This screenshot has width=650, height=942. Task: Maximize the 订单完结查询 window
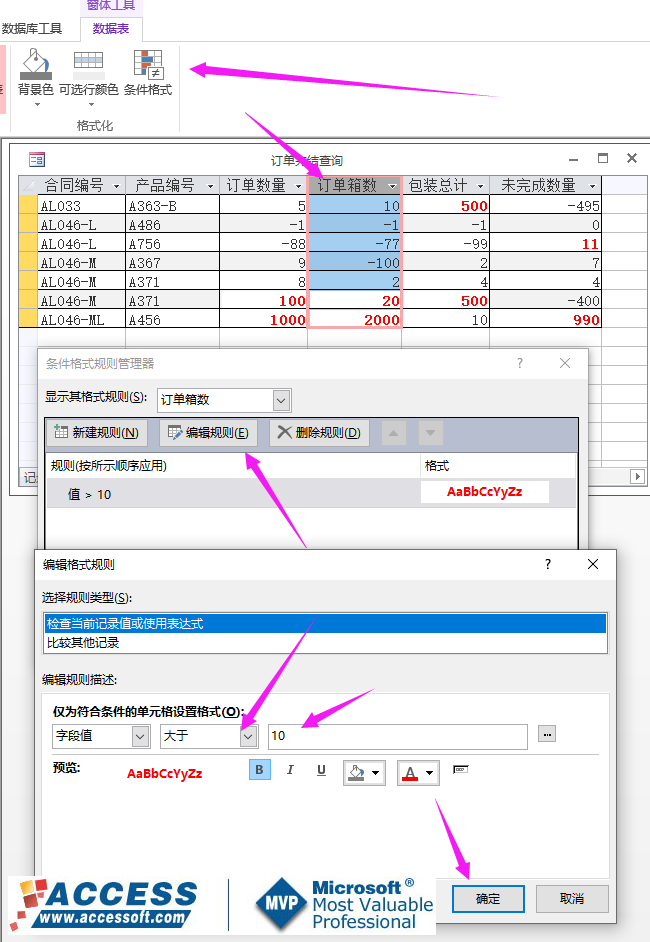coord(603,158)
